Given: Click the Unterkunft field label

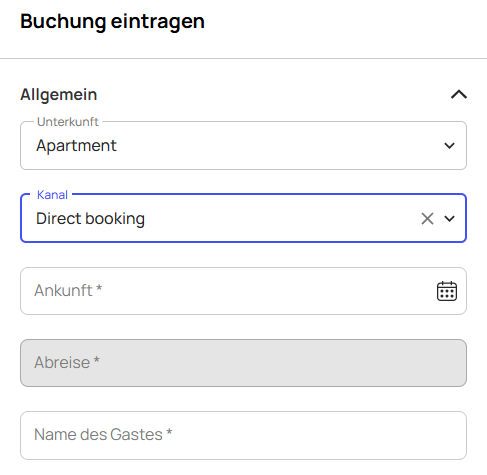Looking at the screenshot, I should tap(68, 122).
